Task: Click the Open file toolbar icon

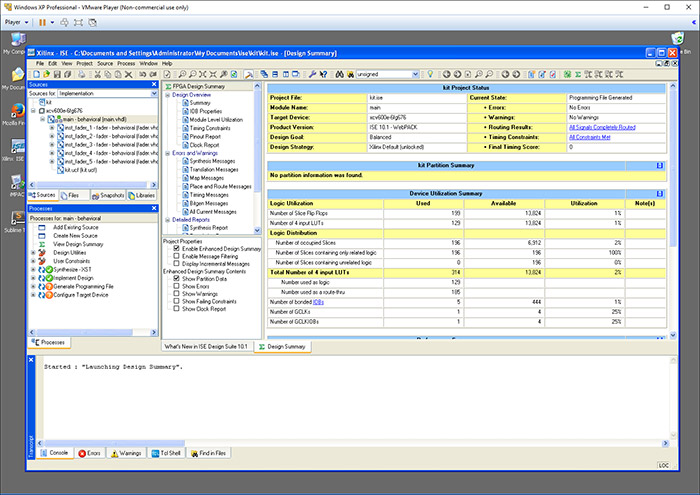Action: (x=46, y=75)
